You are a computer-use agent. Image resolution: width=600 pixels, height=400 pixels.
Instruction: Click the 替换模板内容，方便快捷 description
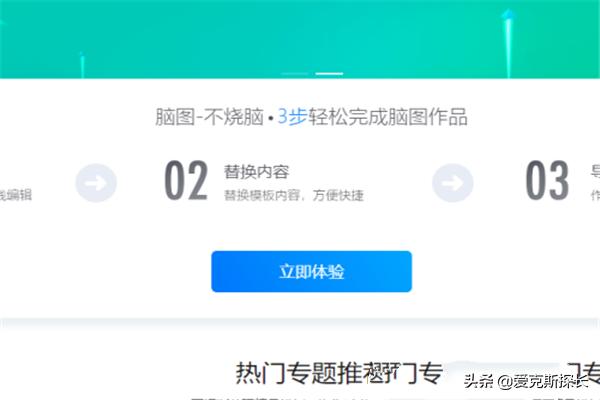293,195
